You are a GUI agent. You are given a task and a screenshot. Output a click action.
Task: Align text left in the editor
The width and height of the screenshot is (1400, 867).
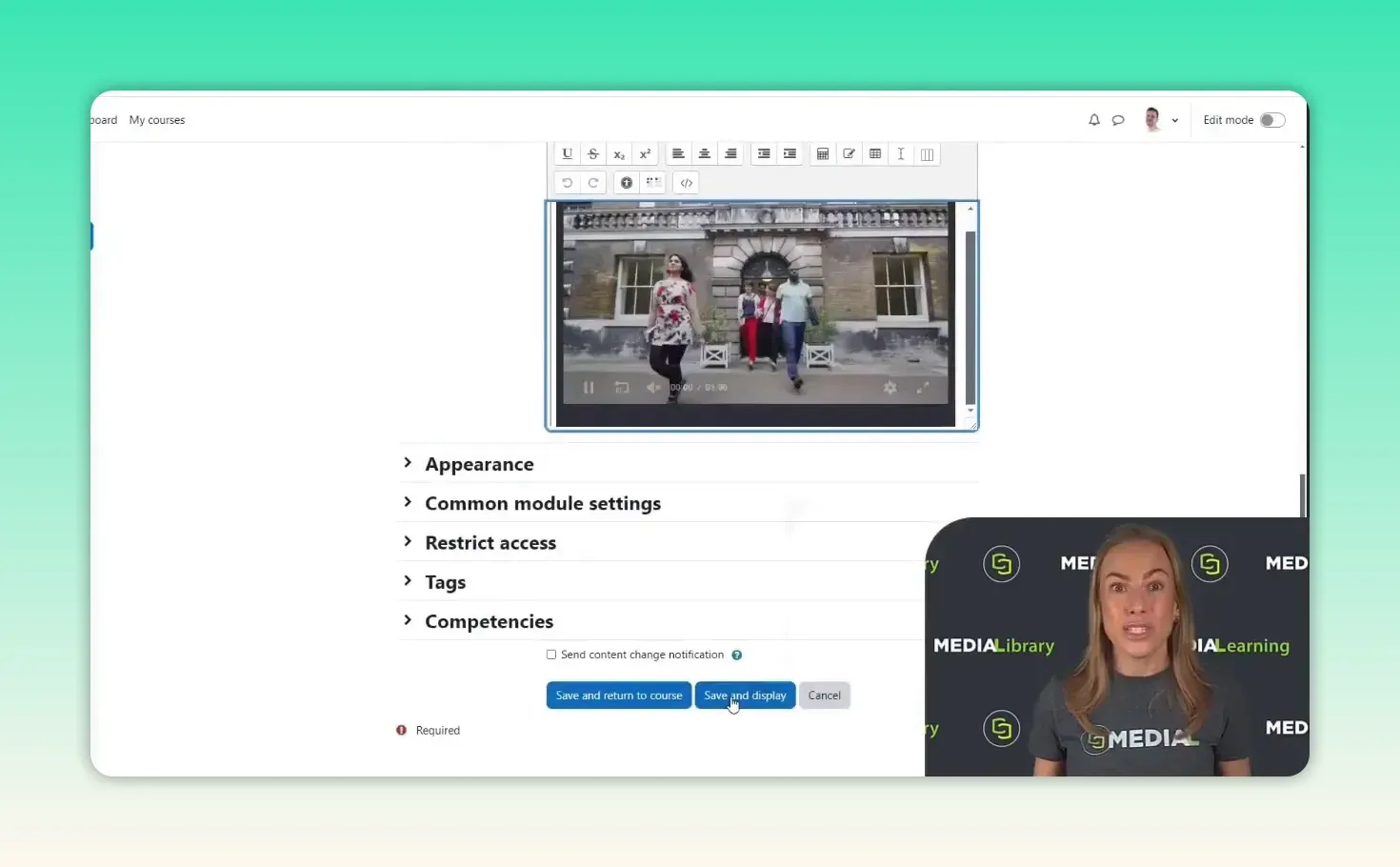[x=678, y=154]
